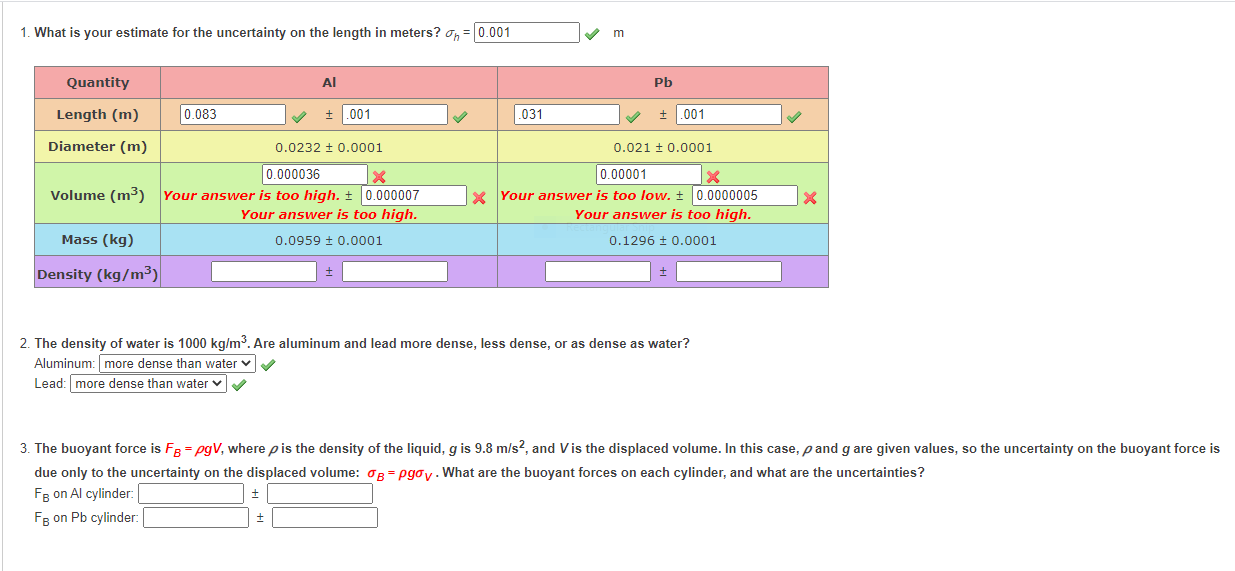Viewport: 1235px width, 571px height.
Task: Click the Quantity column header
Action: coord(98,82)
